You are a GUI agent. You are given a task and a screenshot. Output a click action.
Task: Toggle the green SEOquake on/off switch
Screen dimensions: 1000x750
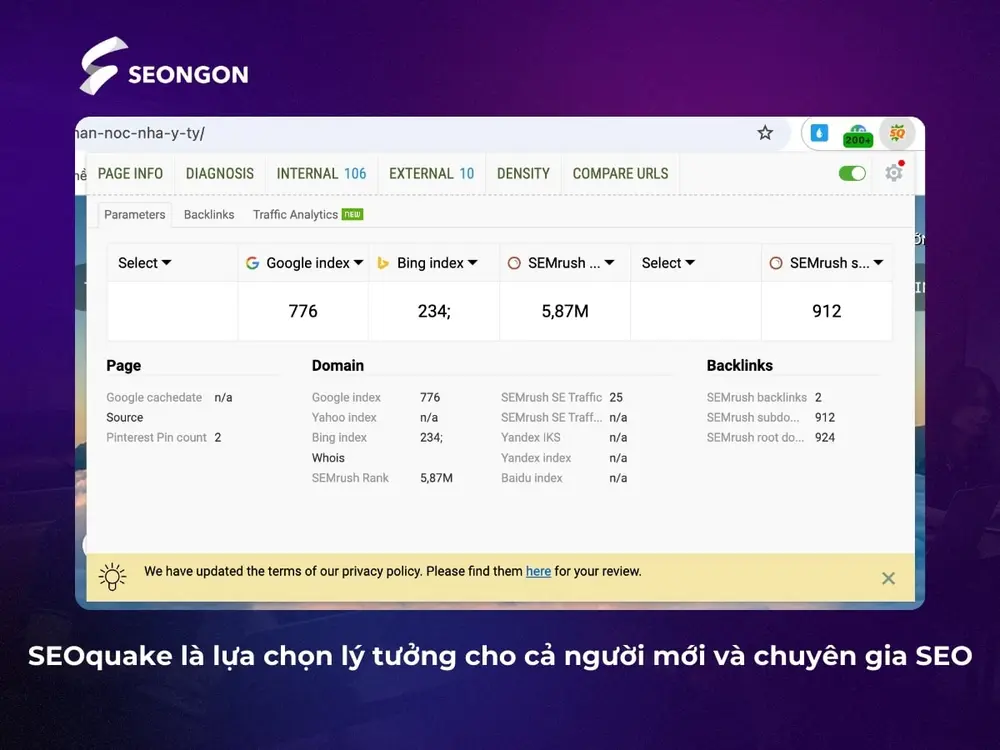tap(852, 173)
